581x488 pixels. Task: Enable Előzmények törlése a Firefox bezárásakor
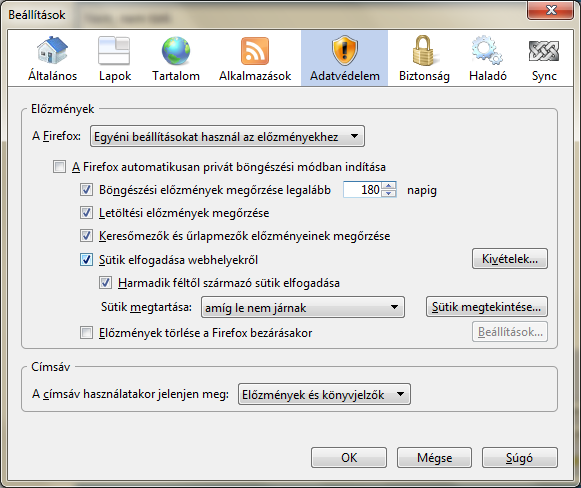pyautogui.click(x=86, y=333)
